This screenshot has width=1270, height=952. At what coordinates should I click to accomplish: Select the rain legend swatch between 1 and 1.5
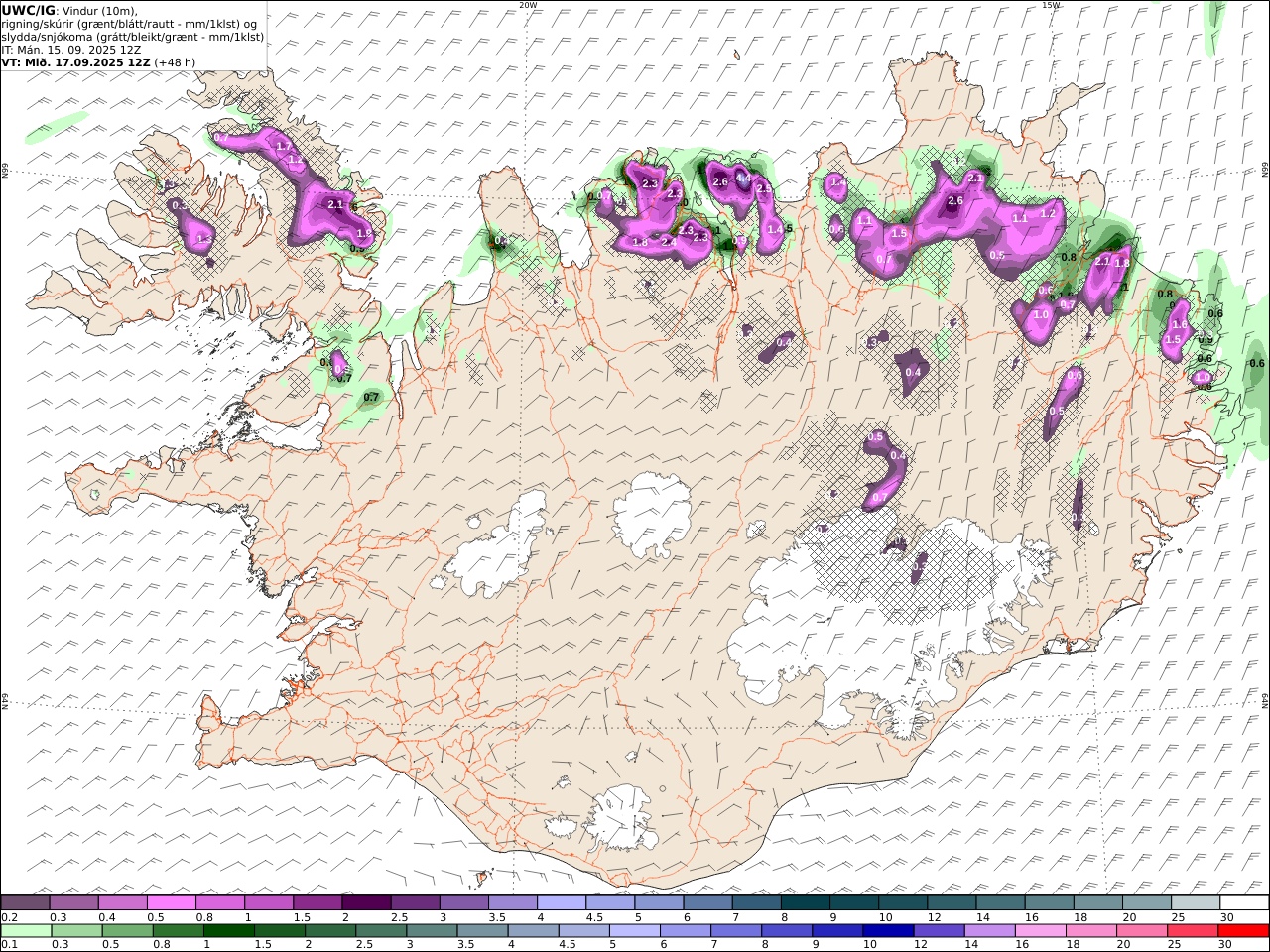[229, 930]
